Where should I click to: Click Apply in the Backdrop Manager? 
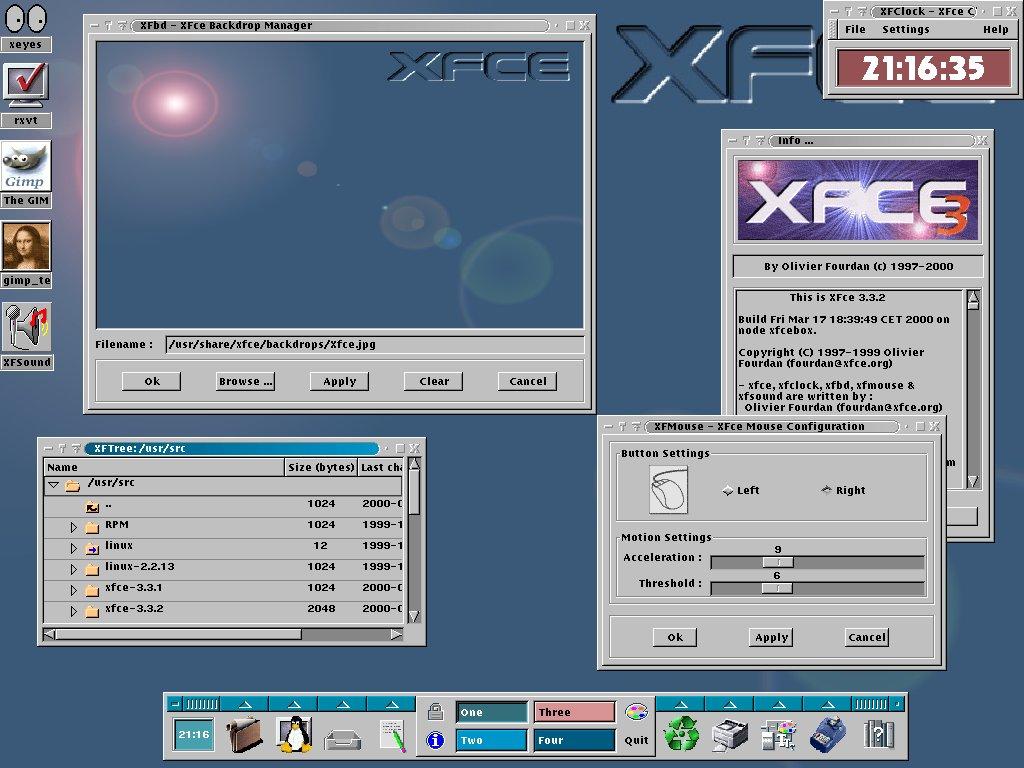(x=340, y=381)
